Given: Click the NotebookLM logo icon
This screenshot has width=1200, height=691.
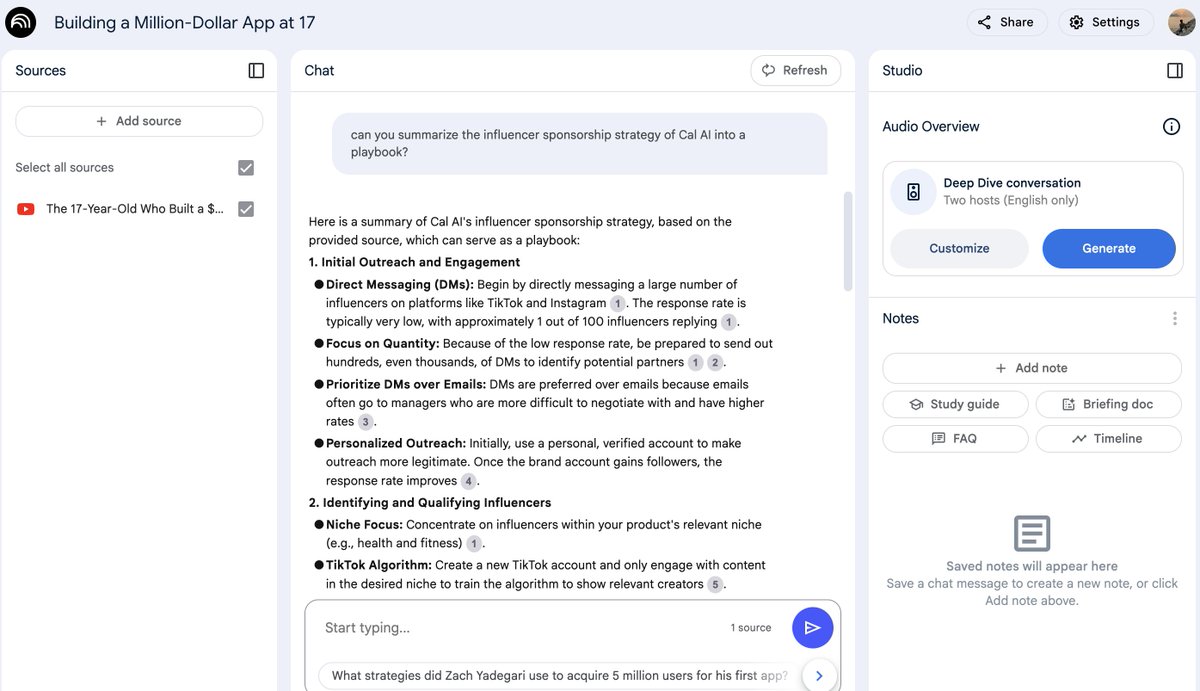Looking at the screenshot, I should (21, 22).
